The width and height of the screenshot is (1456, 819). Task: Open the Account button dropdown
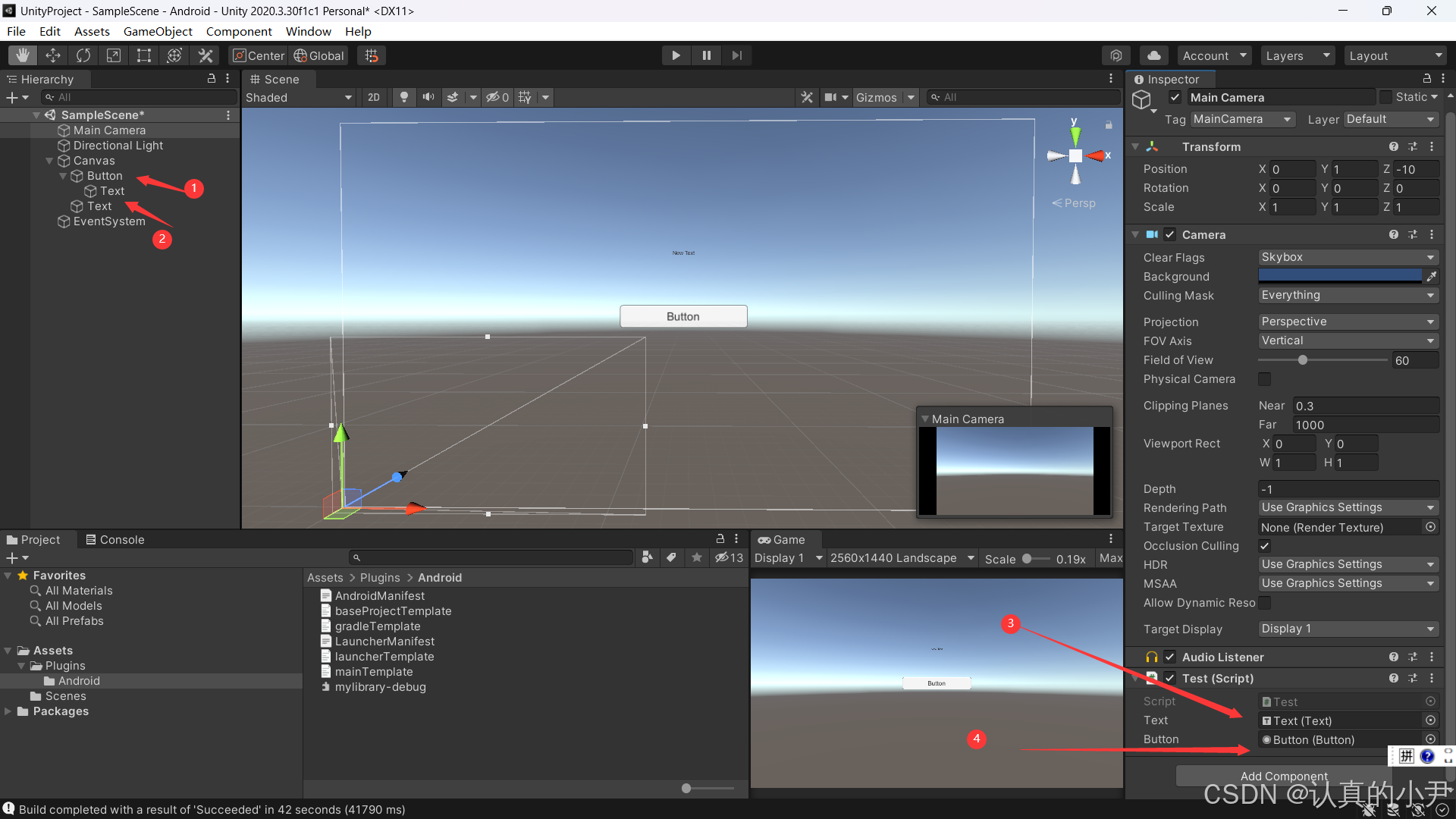coord(1213,55)
